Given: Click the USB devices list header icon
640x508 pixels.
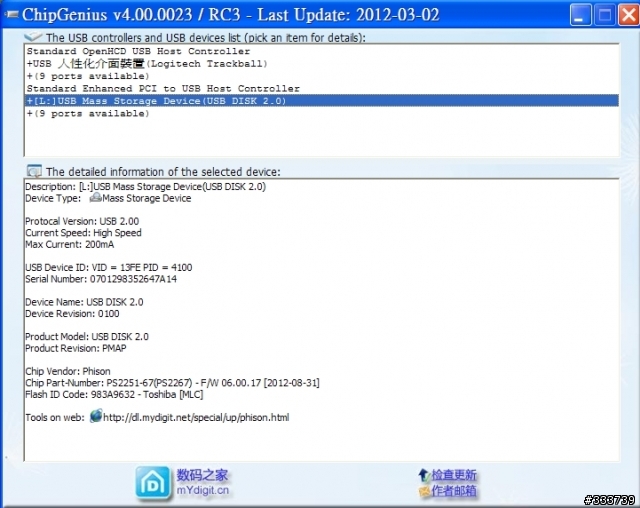Looking at the screenshot, I should [x=33, y=37].
